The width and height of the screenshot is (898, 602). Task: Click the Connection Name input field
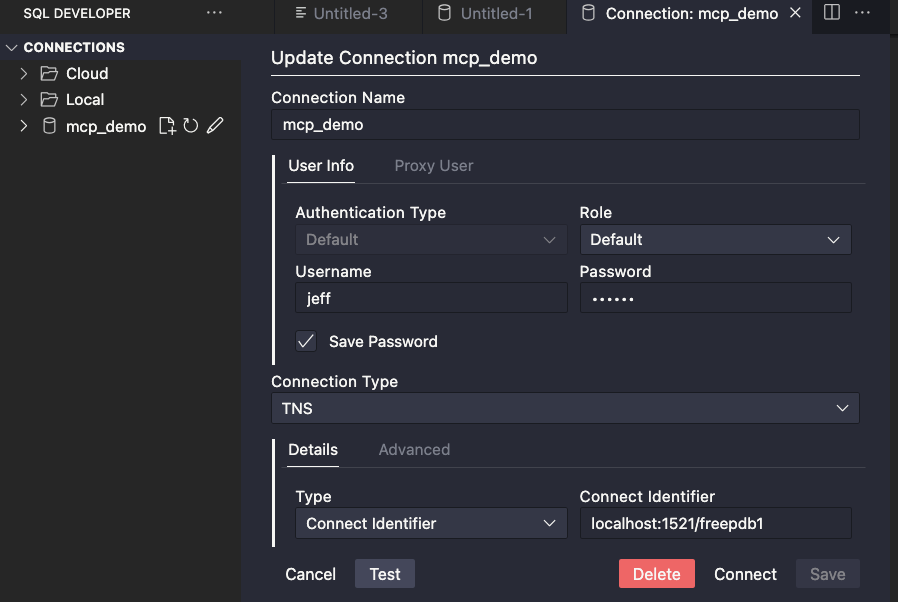click(x=565, y=125)
